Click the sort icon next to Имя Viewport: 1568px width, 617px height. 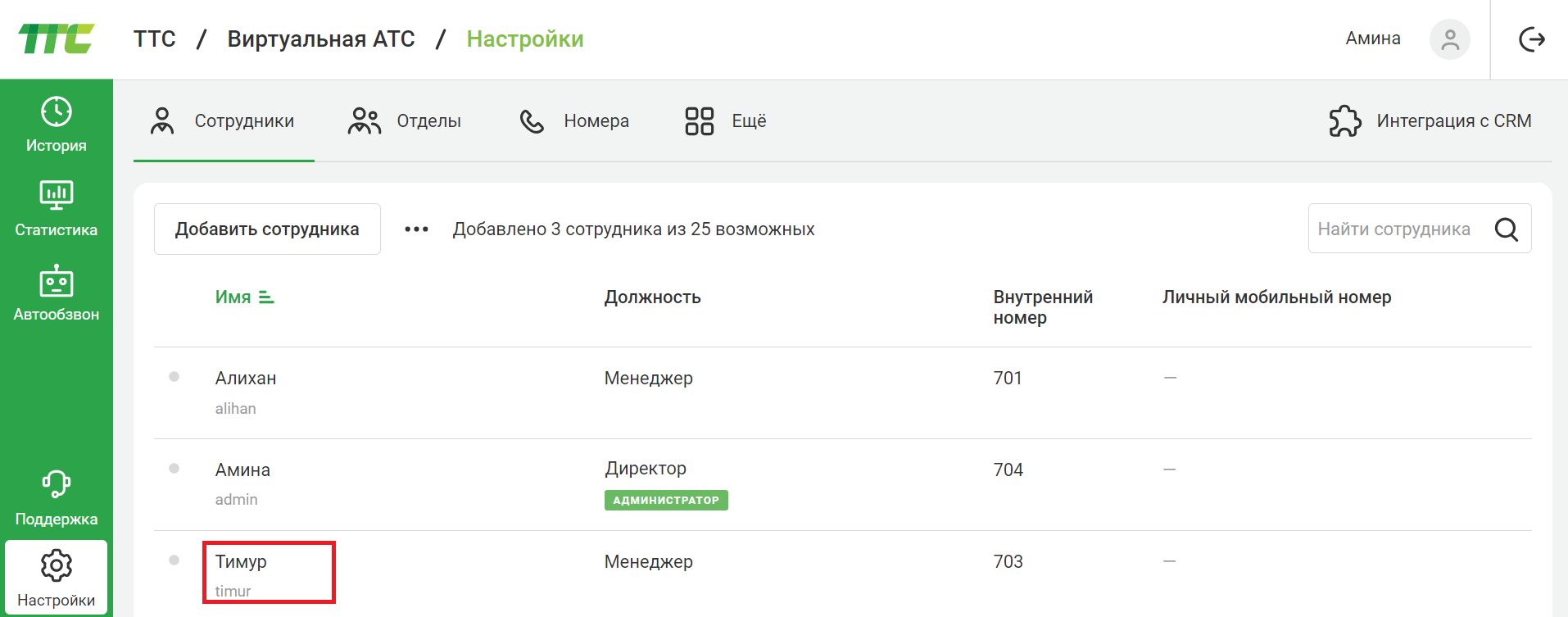click(x=266, y=297)
